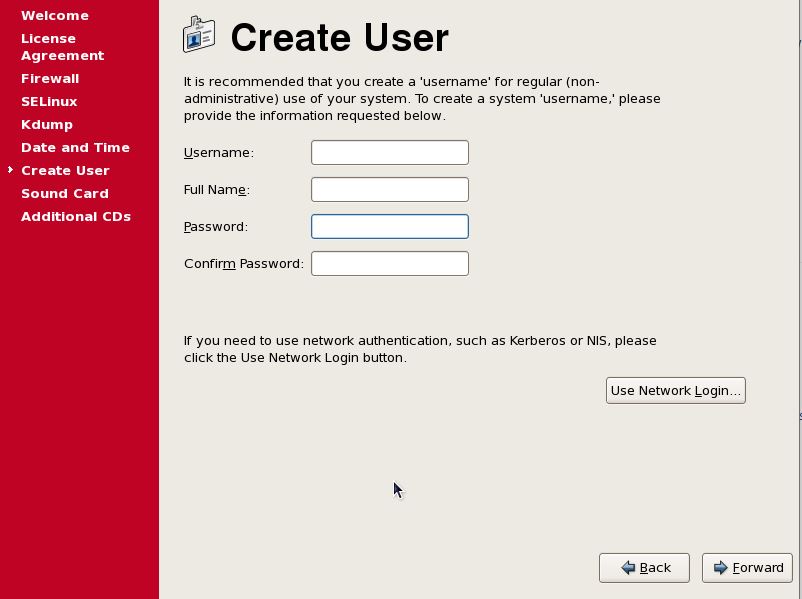Click the Username label
Image resolution: width=802 pixels, height=599 pixels.
[x=219, y=152]
